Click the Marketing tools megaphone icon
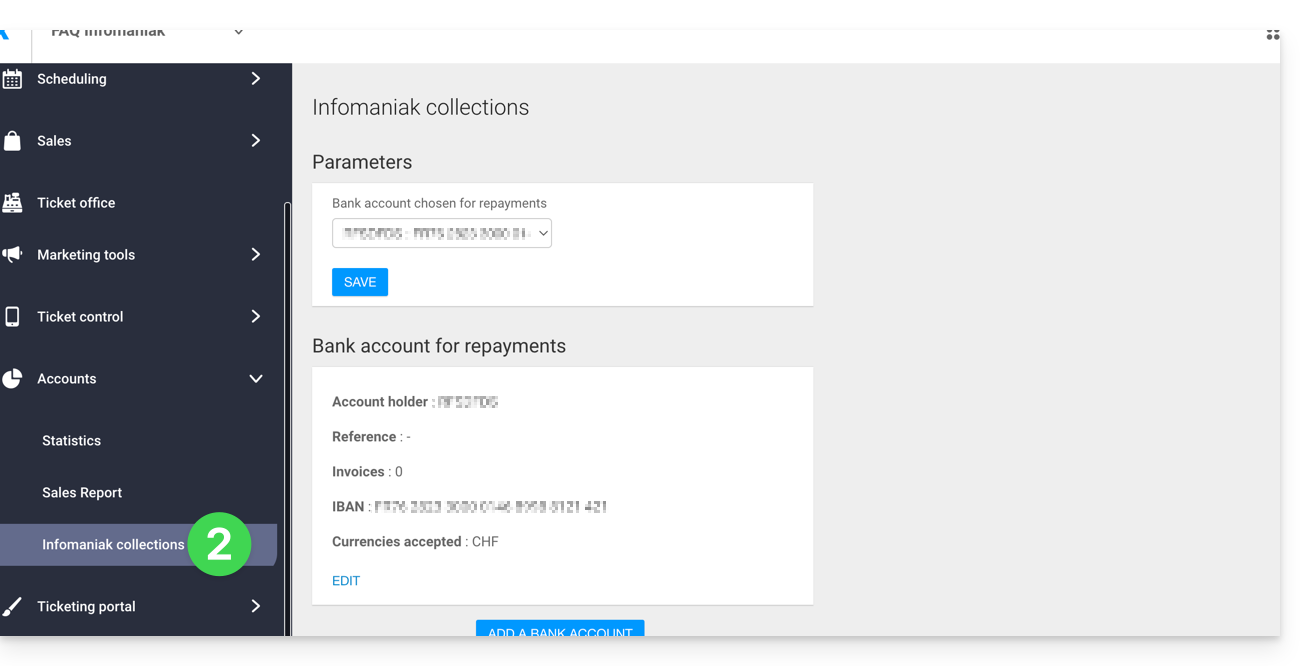Image resolution: width=1310 pixels, height=666 pixels. click(x=12, y=255)
